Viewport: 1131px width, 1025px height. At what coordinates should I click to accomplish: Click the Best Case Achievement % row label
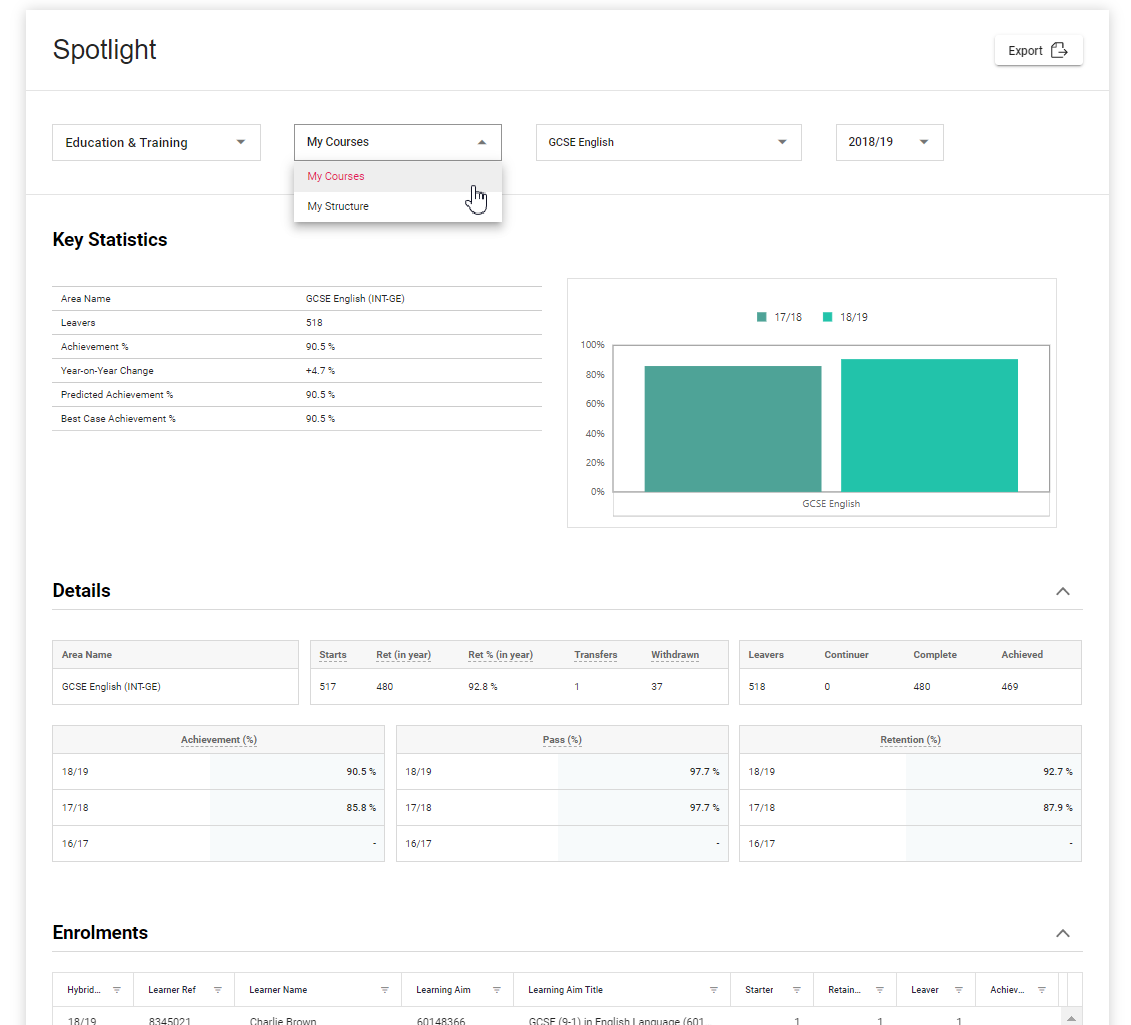pyautogui.click(x=118, y=419)
